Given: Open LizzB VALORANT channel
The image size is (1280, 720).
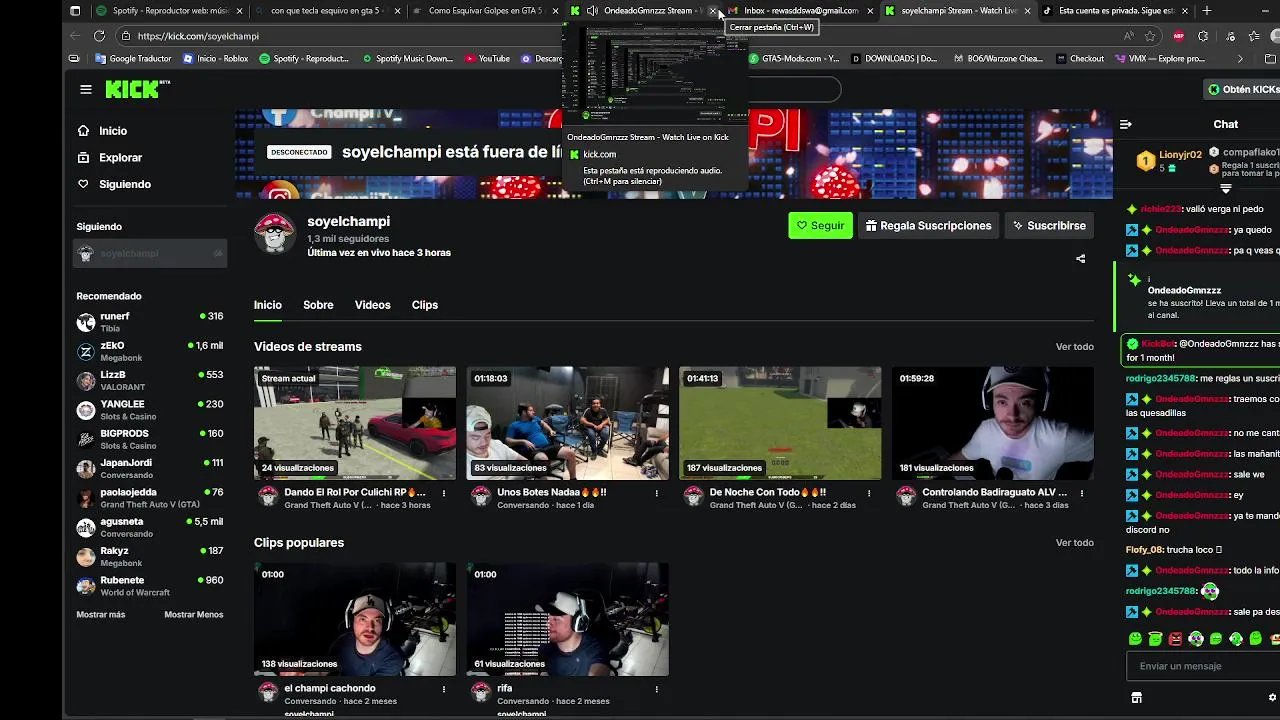Looking at the screenshot, I should click(150, 380).
